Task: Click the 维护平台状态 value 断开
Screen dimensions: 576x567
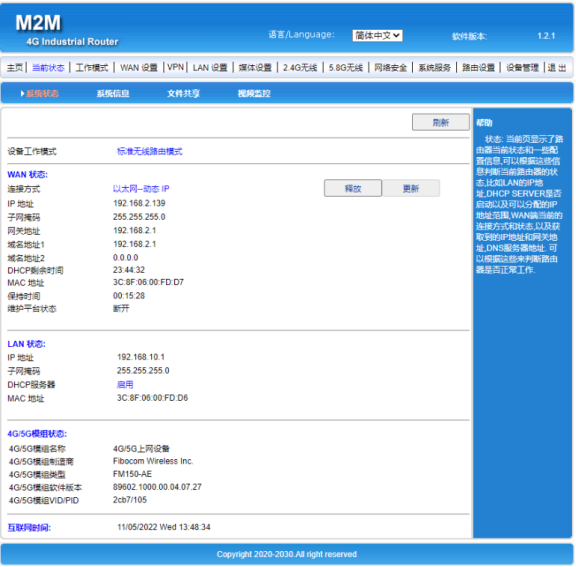Action: pos(121,308)
